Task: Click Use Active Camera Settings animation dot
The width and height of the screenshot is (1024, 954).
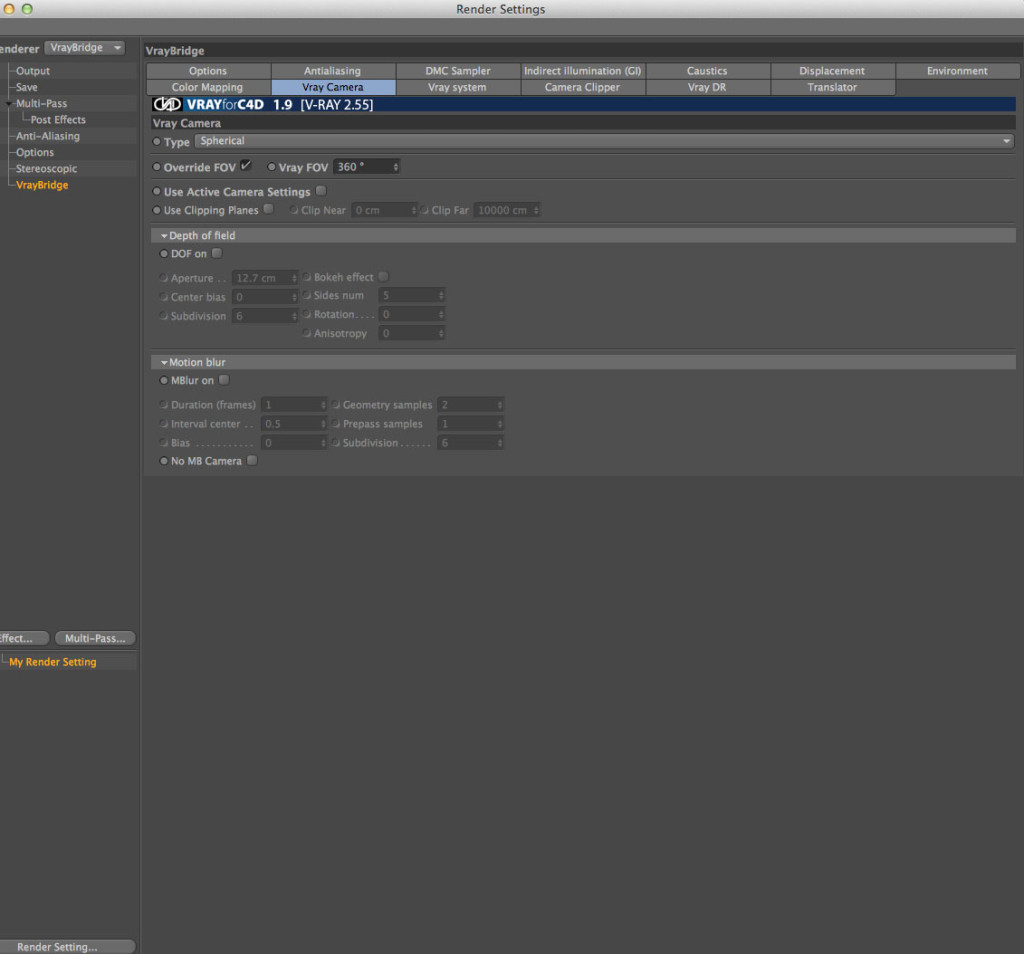Action: (x=157, y=191)
